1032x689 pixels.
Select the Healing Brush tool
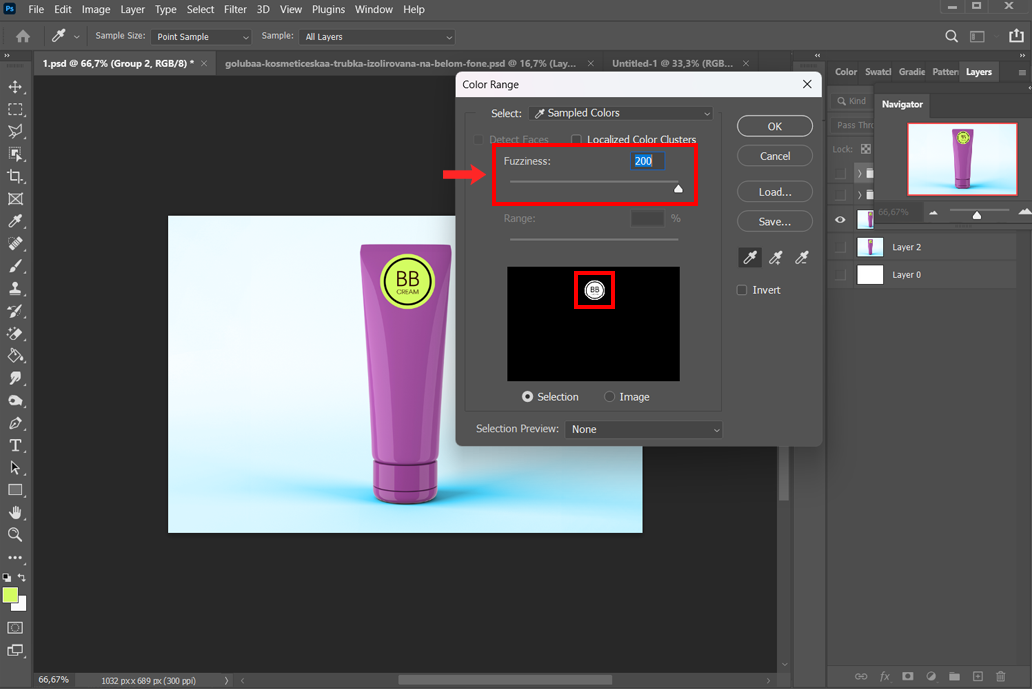[15, 243]
